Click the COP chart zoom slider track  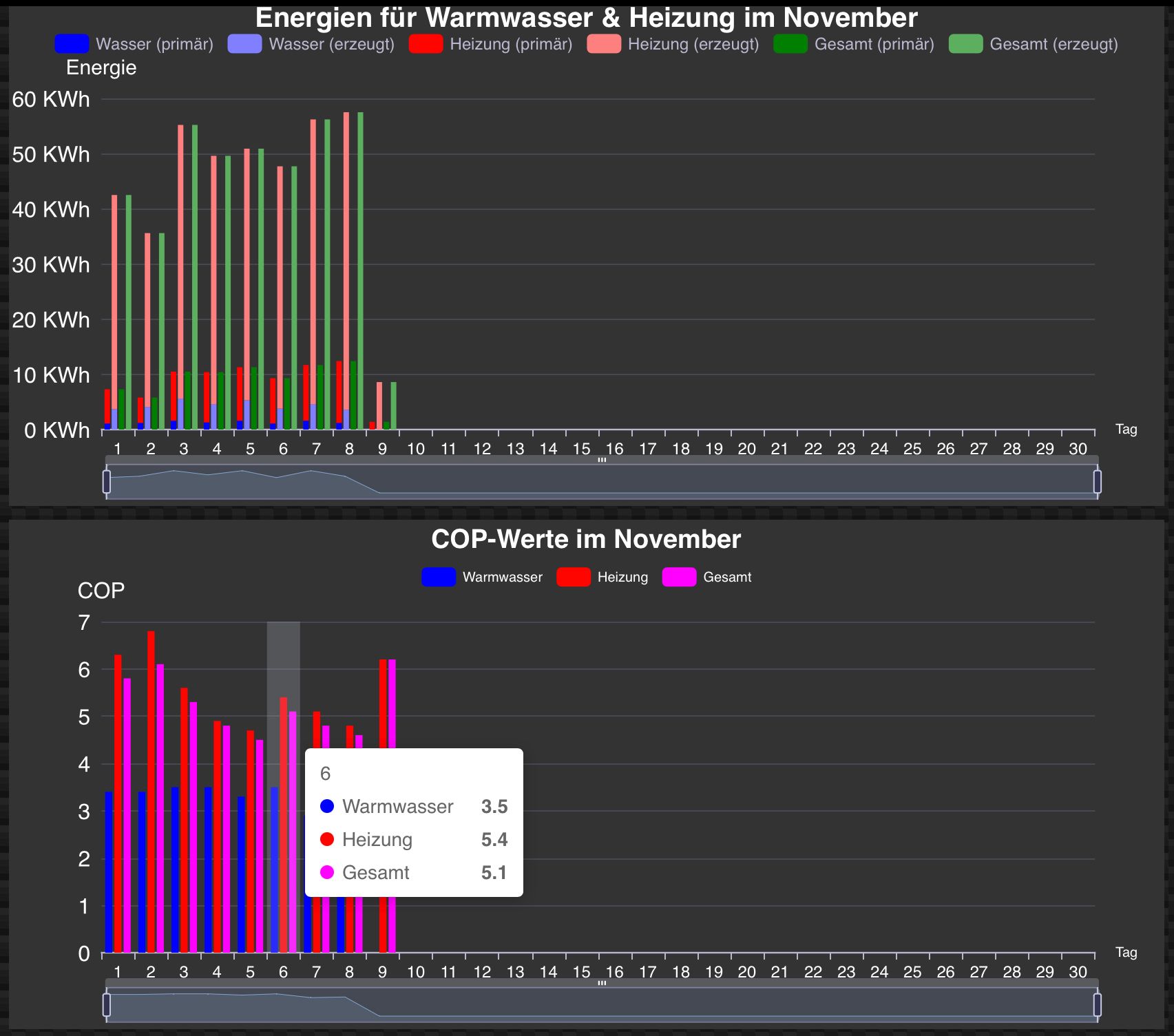[602, 1005]
